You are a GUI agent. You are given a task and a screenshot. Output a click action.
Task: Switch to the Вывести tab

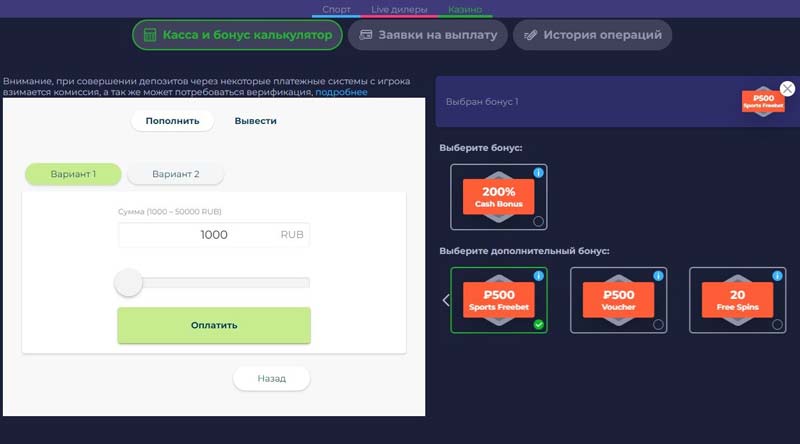click(255, 121)
